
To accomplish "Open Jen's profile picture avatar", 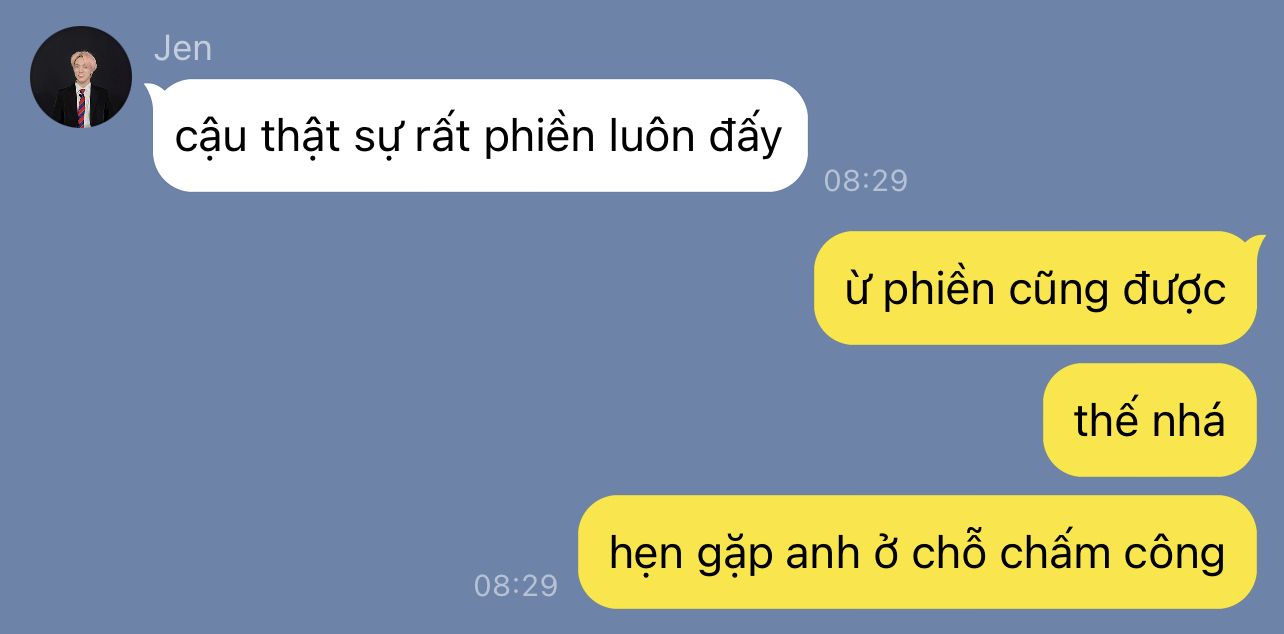I will tap(81, 77).
